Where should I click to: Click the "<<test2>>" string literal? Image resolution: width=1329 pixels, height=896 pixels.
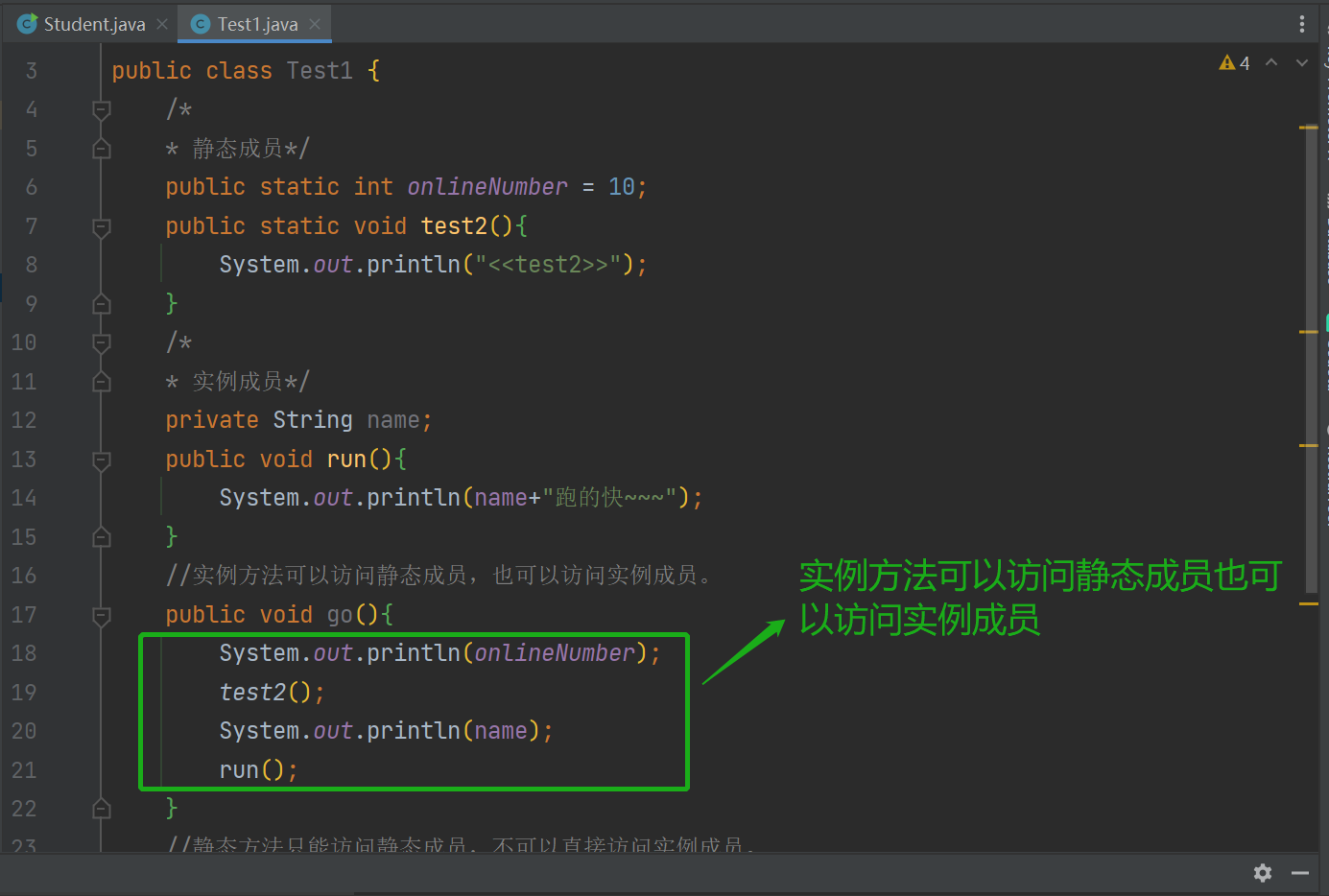coord(548,265)
